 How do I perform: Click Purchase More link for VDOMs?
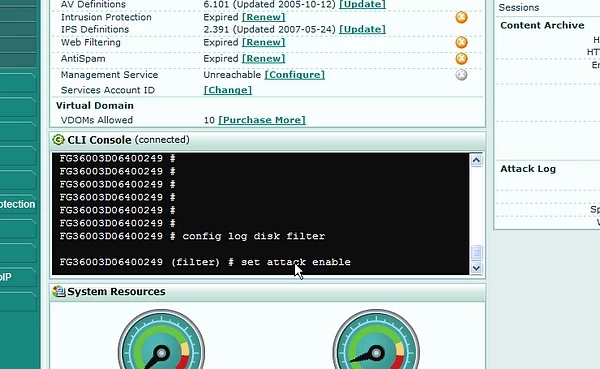tap(262, 120)
